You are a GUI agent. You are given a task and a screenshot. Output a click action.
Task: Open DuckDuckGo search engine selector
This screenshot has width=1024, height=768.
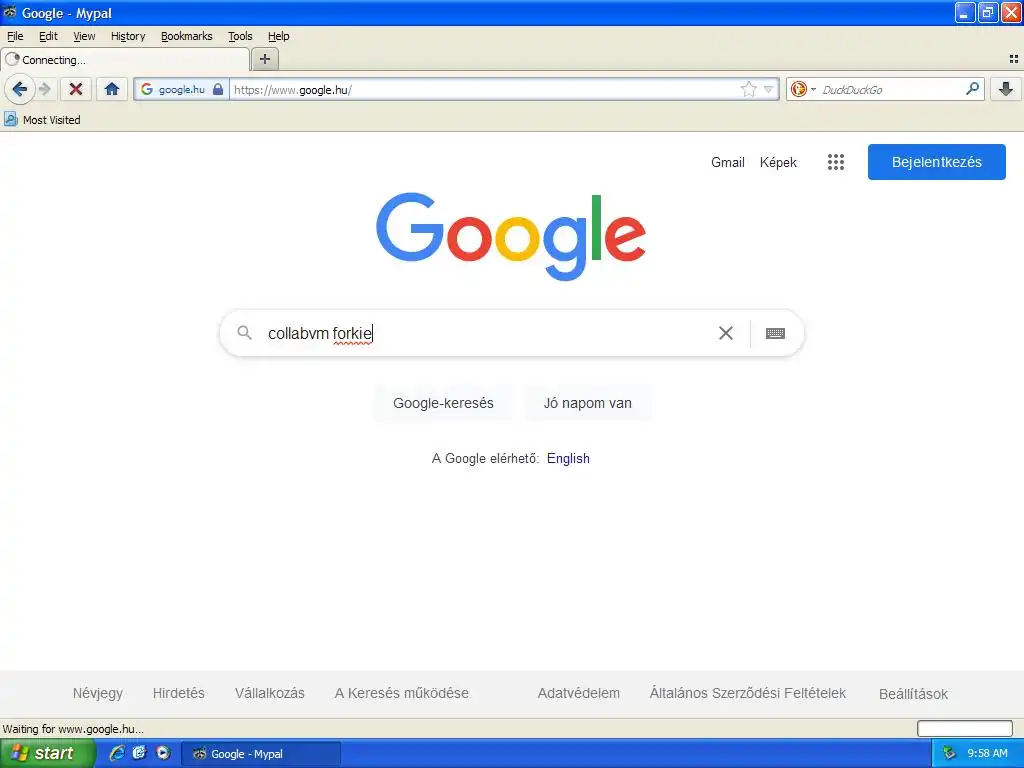(803, 89)
